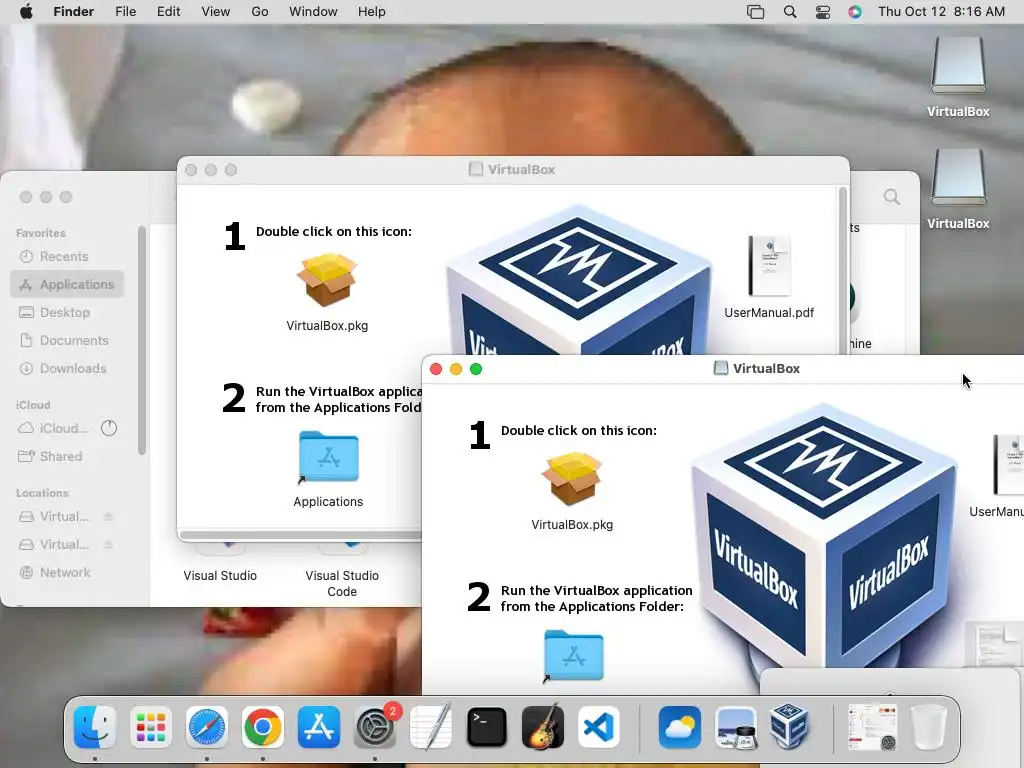This screenshot has width=1024, height=768.
Task: Open the Trash in the Dock
Action: coord(929,727)
